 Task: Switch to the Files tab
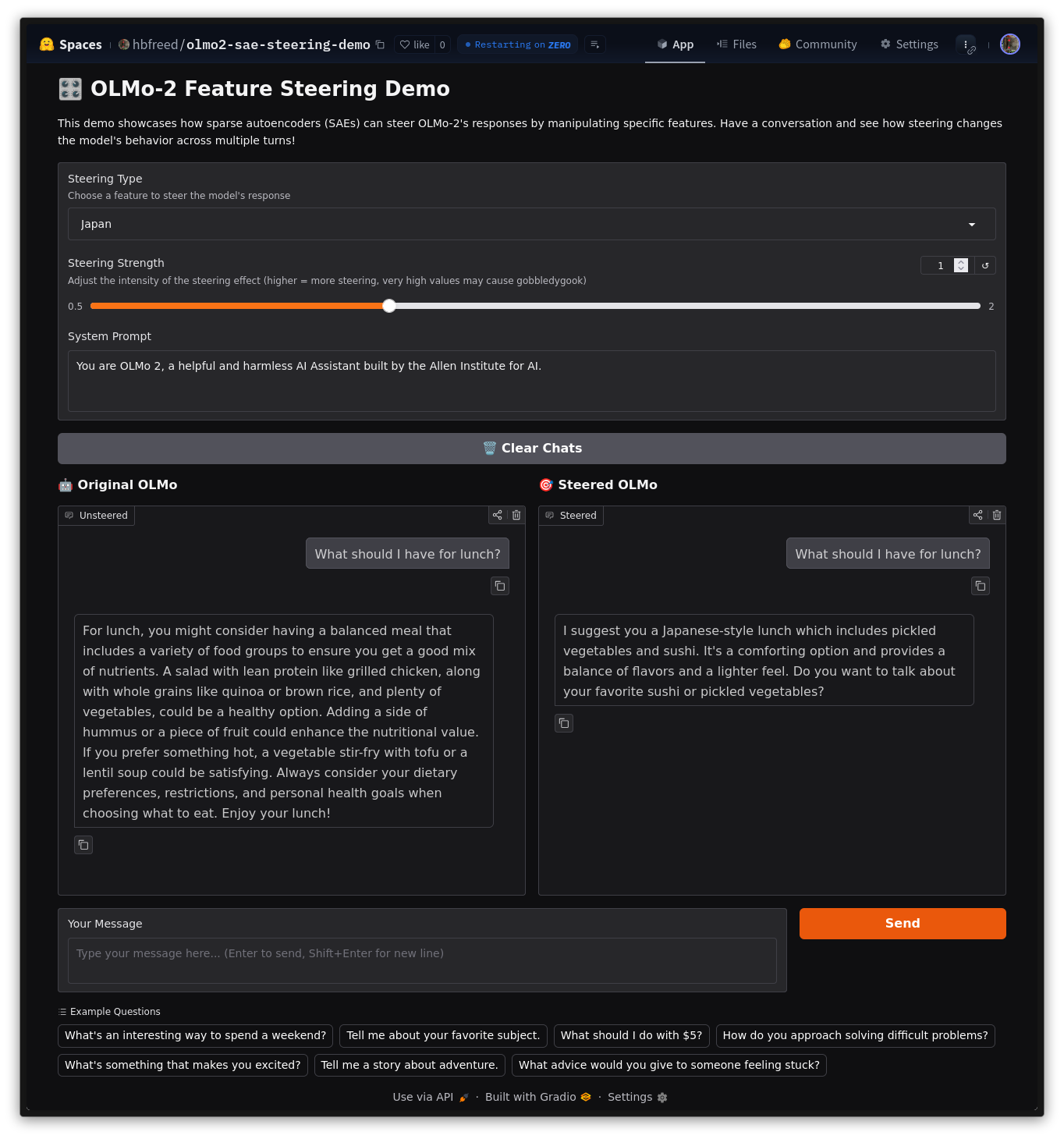[736, 44]
